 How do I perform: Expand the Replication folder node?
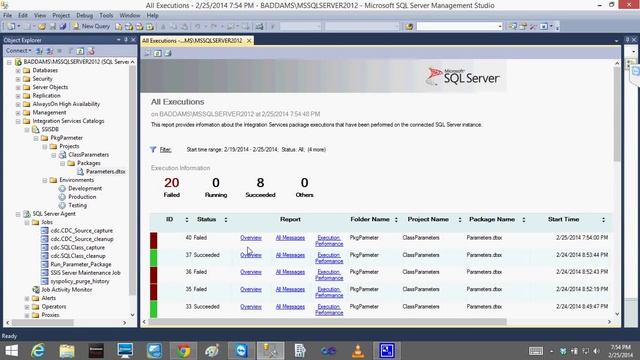(18, 96)
